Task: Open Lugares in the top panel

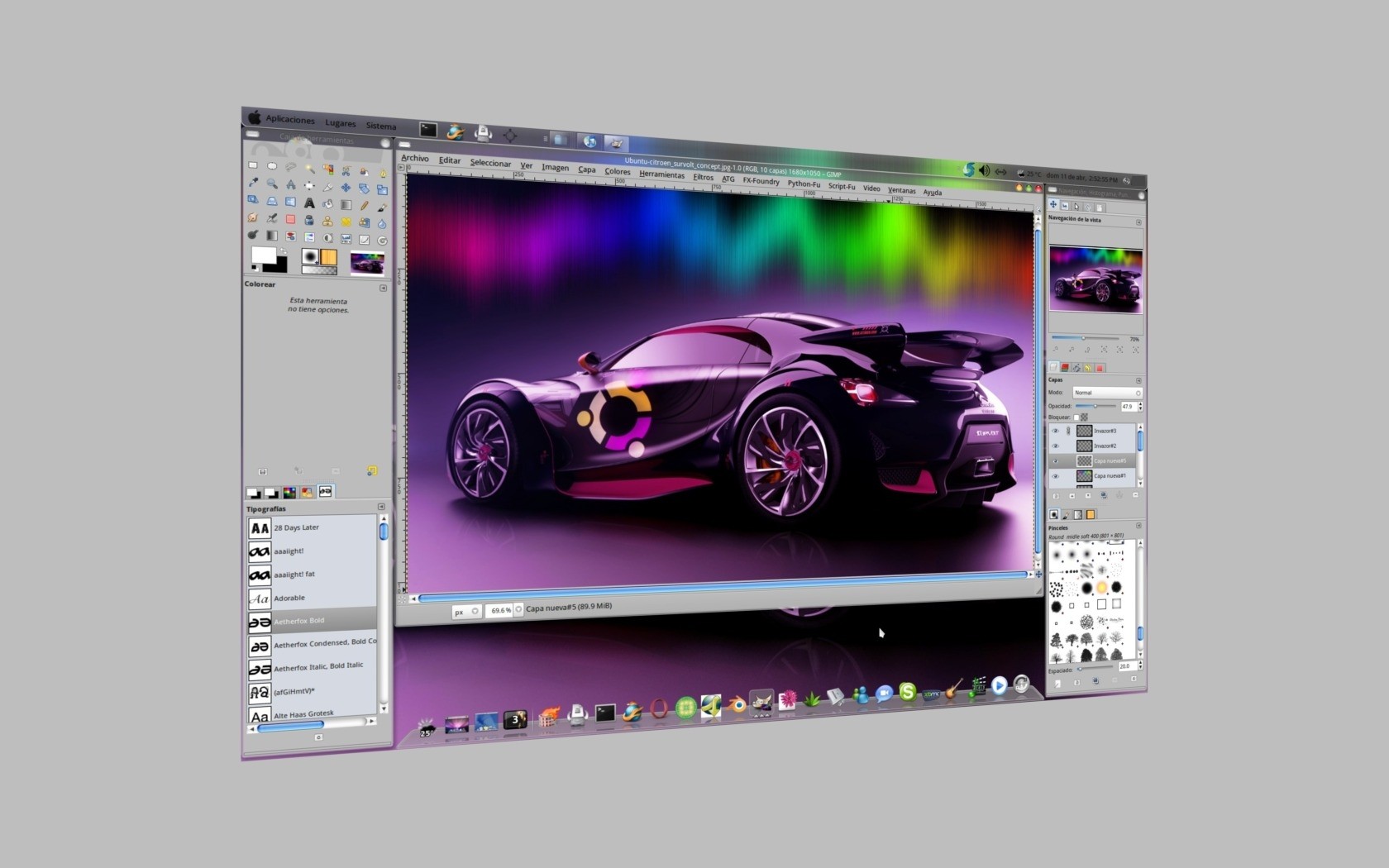Action: pyautogui.click(x=341, y=123)
